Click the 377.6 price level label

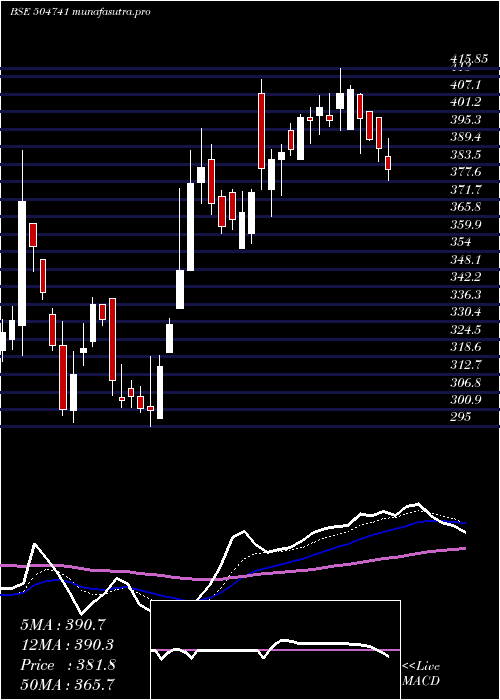coord(465,172)
